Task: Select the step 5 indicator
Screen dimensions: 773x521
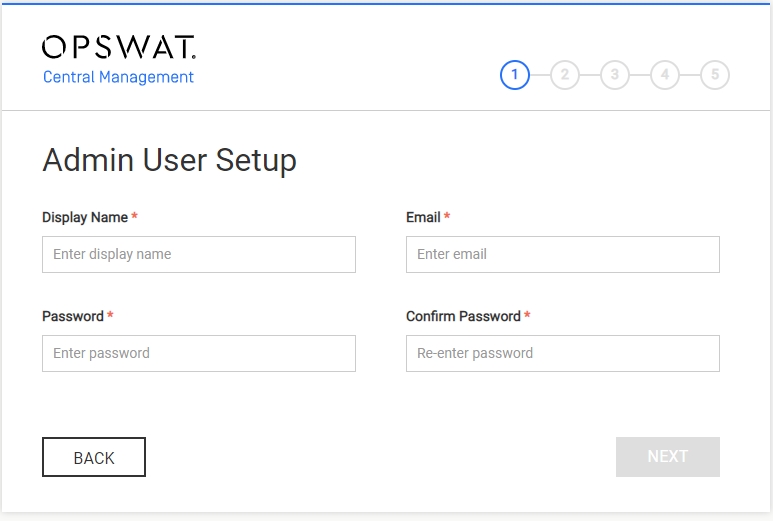Action: 715,75
